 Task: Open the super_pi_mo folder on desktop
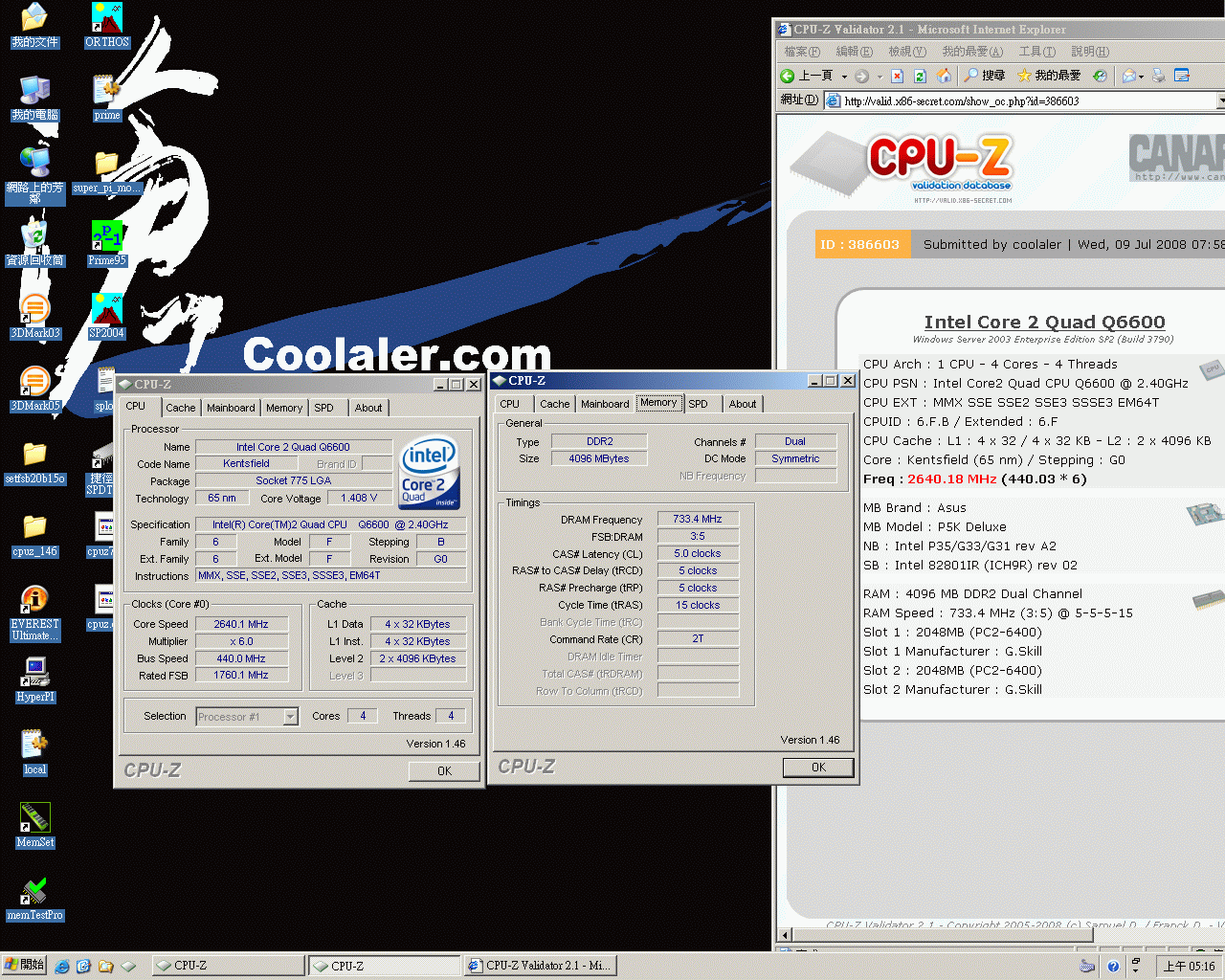(x=107, y=171)
